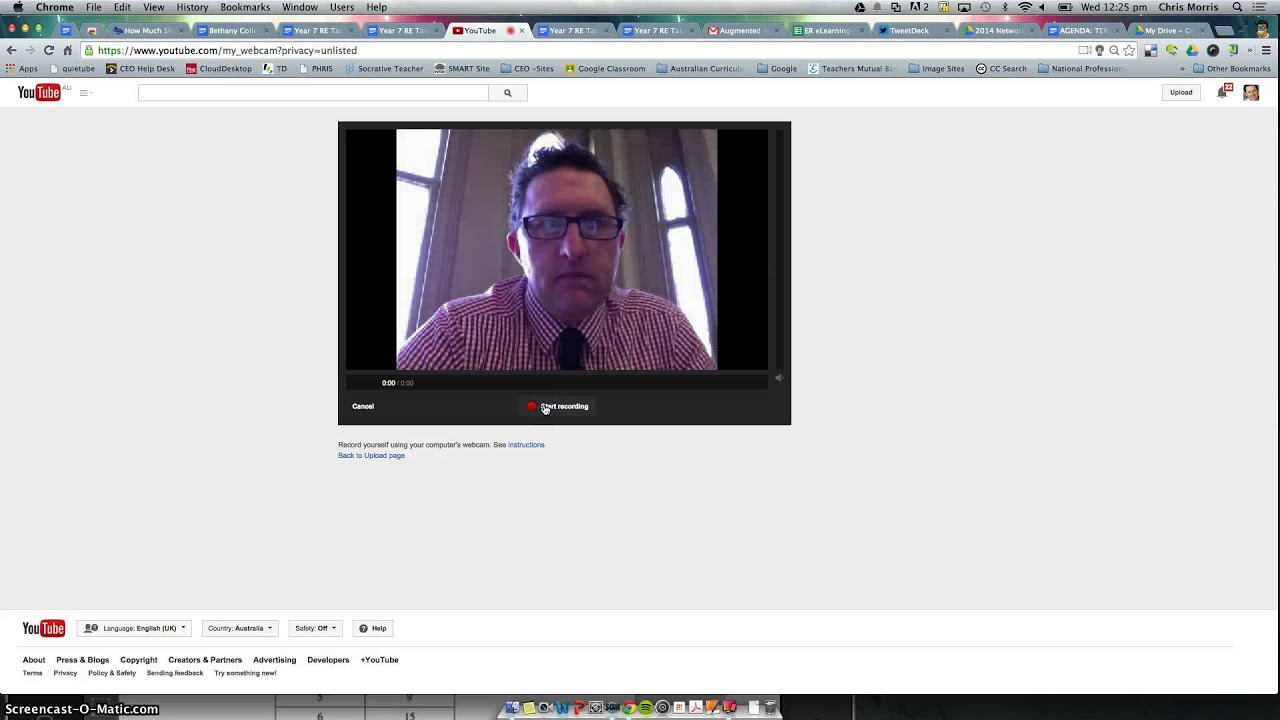
Task: Open the Safety: Off dropdown
Action: 315,628
